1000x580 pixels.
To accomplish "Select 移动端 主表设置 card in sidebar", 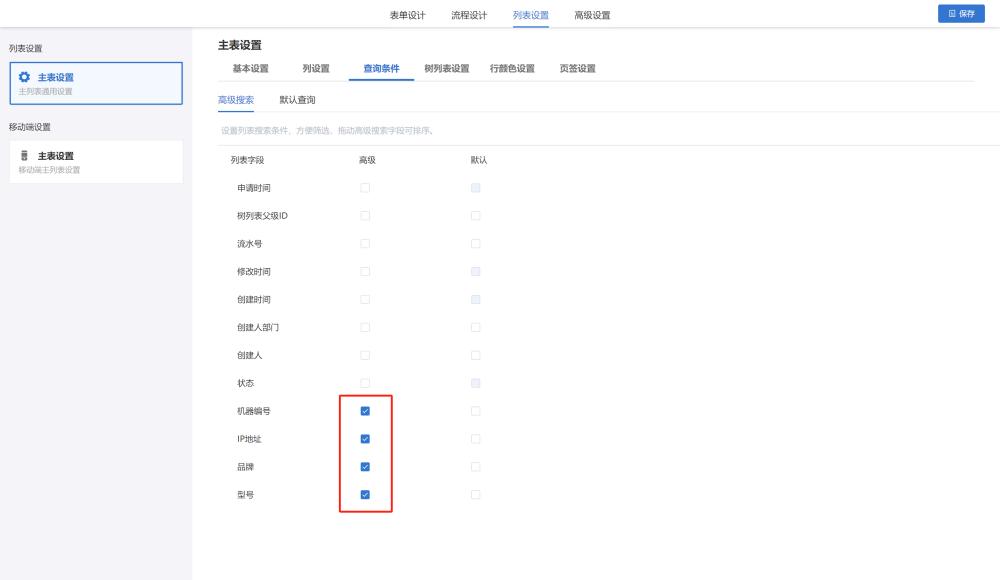I will coord(96,162).
